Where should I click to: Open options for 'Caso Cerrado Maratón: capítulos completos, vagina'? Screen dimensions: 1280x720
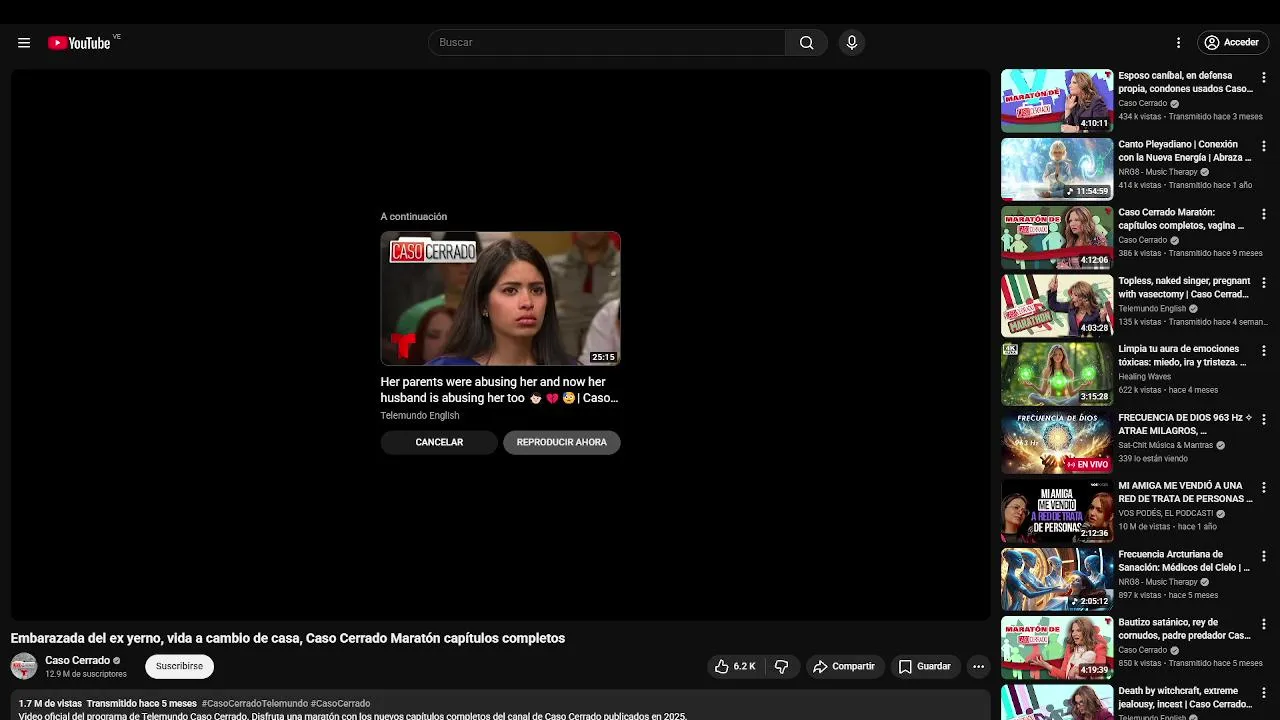tap(1263, 214)
